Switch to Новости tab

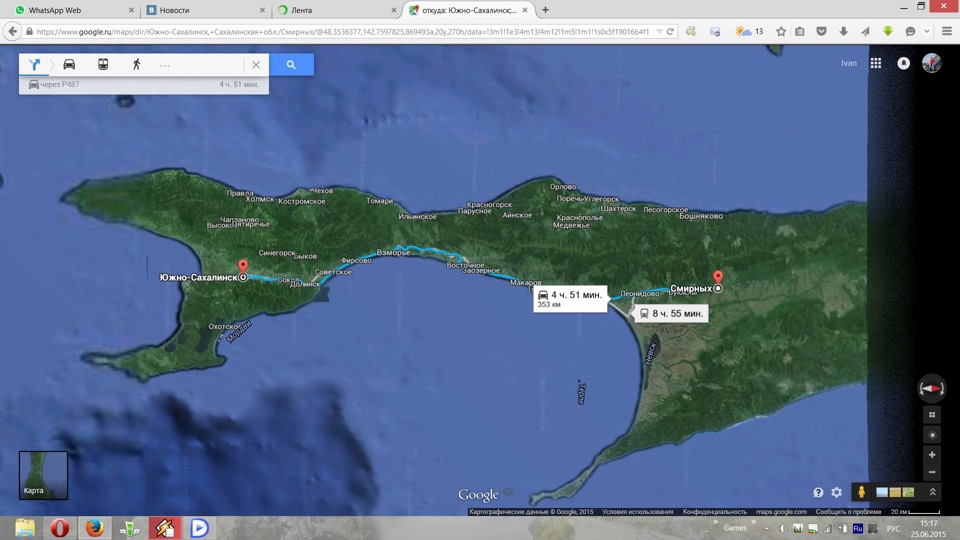[x=205, y=10]
